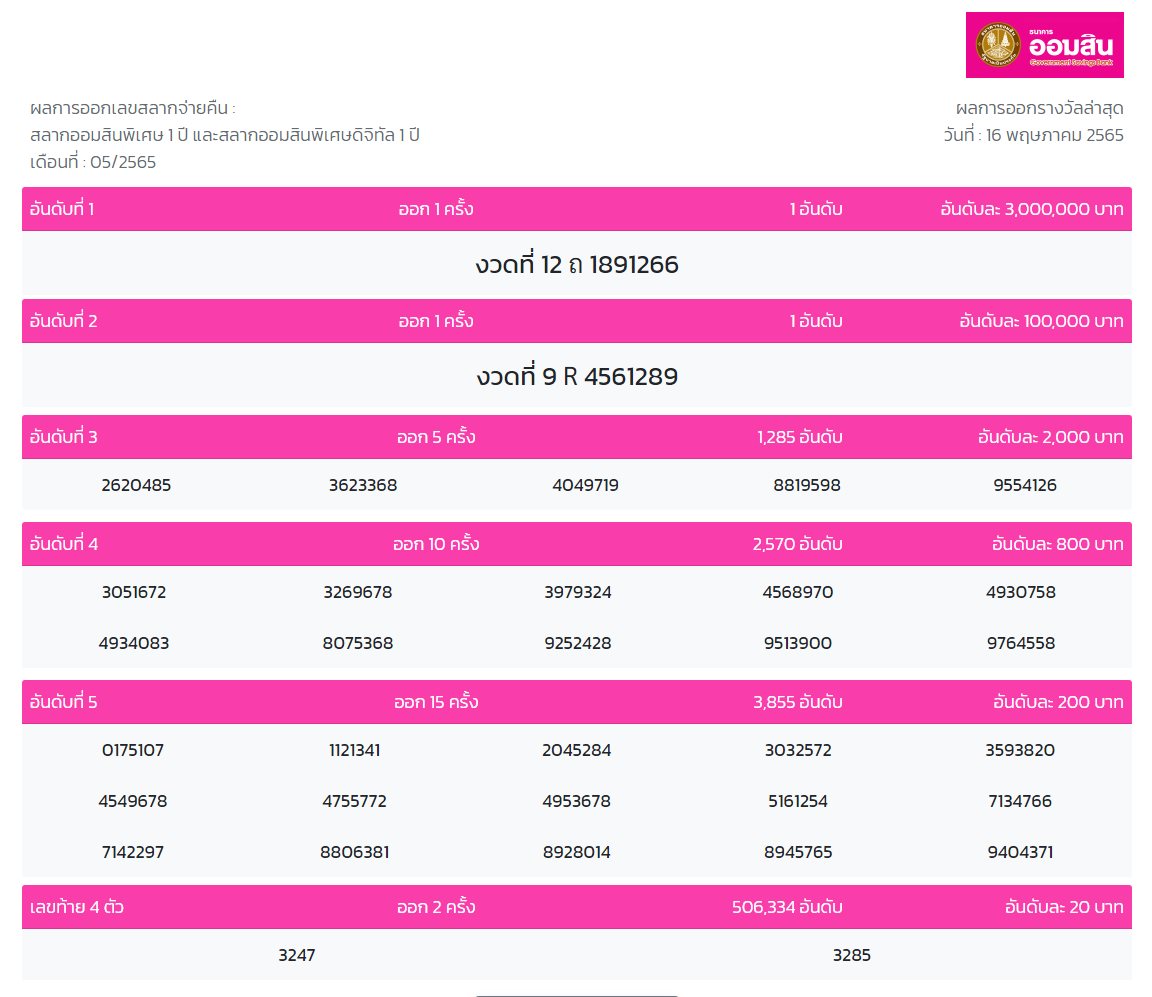Select third prize number 3623368
The width and height of the screenshot is (1152, 997).
pyautogui.click(x=363, y=485)
